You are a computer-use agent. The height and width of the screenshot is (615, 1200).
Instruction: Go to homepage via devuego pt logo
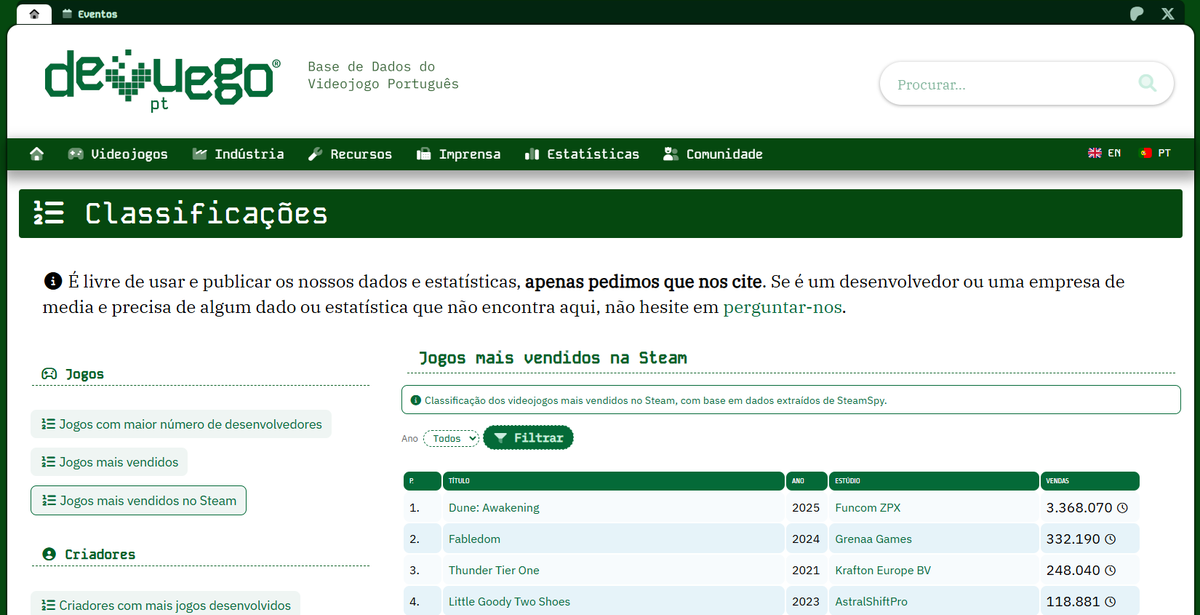coord(162,81)
